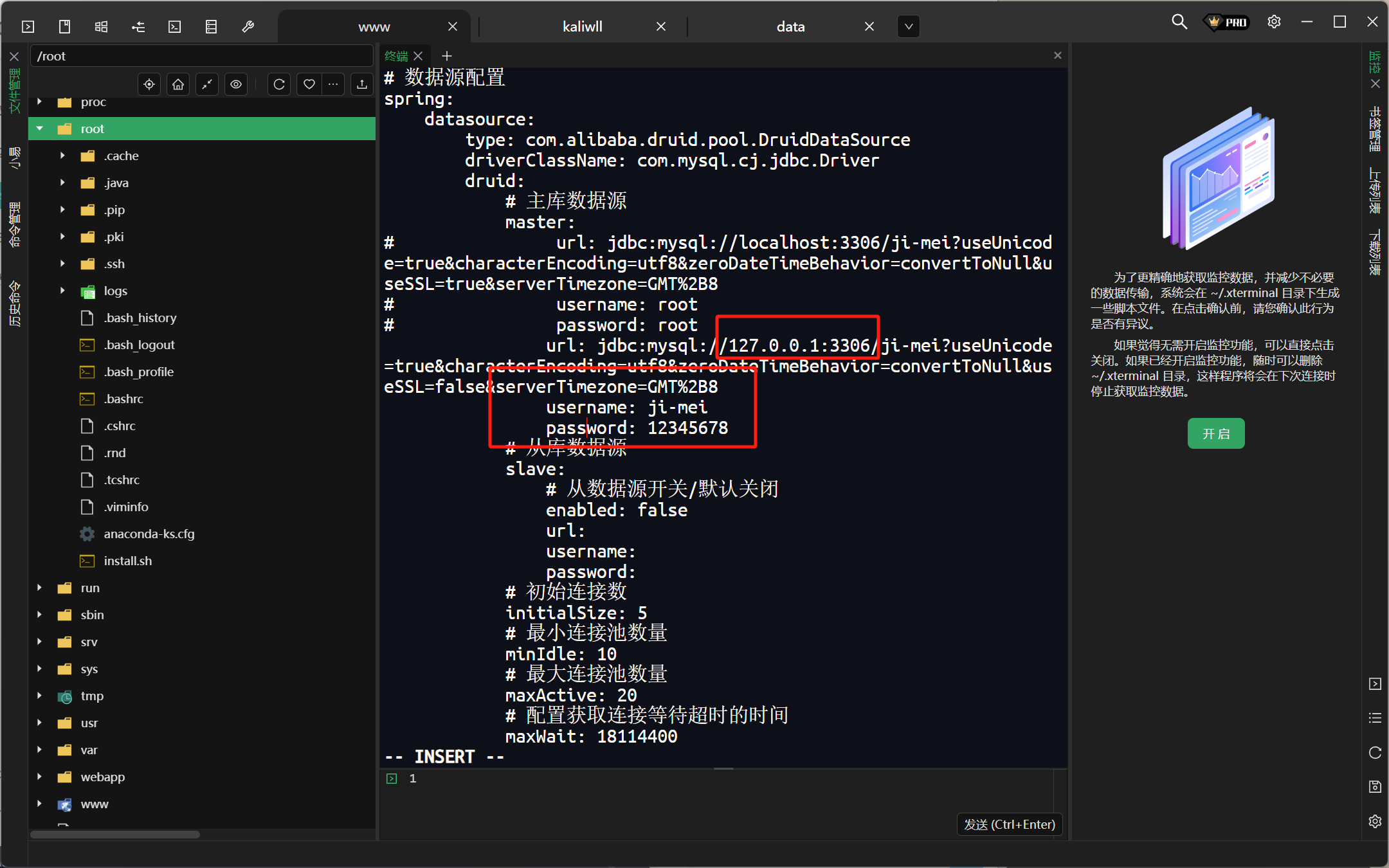
Task: Click the /root path input field
Action: [x=201, y=56]
